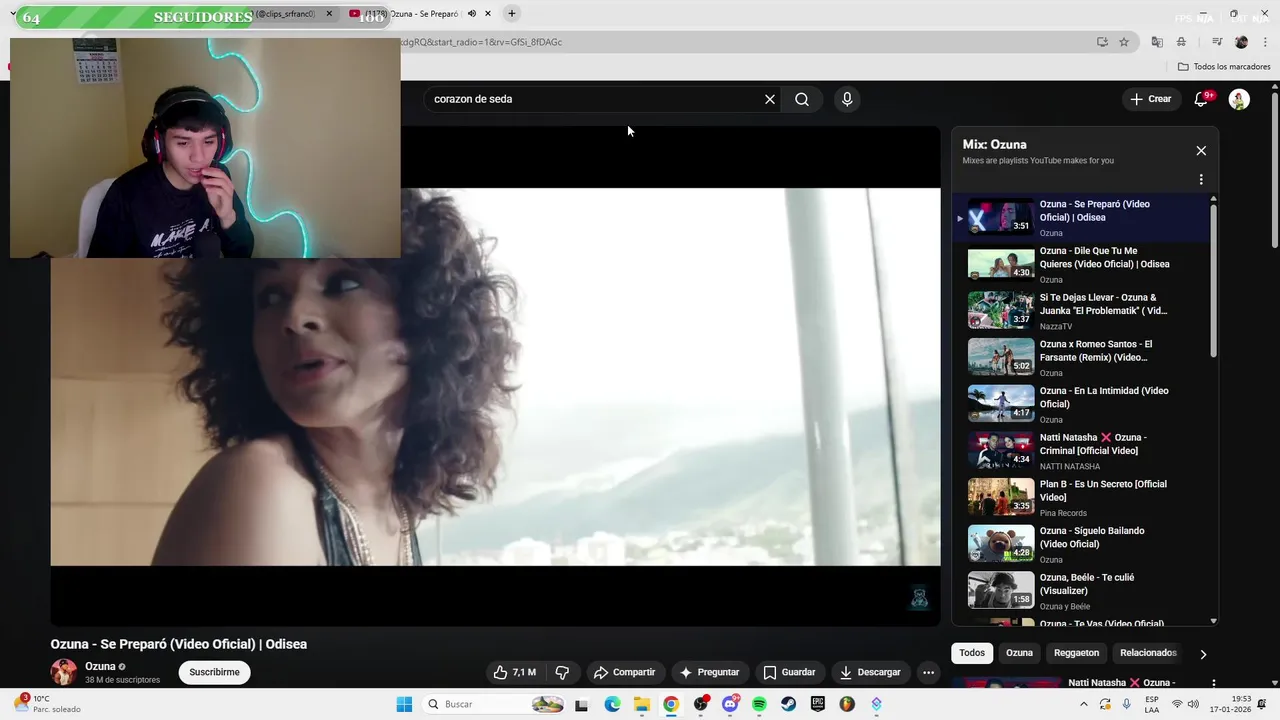Click the Preguntar ask button

pyautogui.click(x=709, y=672)
